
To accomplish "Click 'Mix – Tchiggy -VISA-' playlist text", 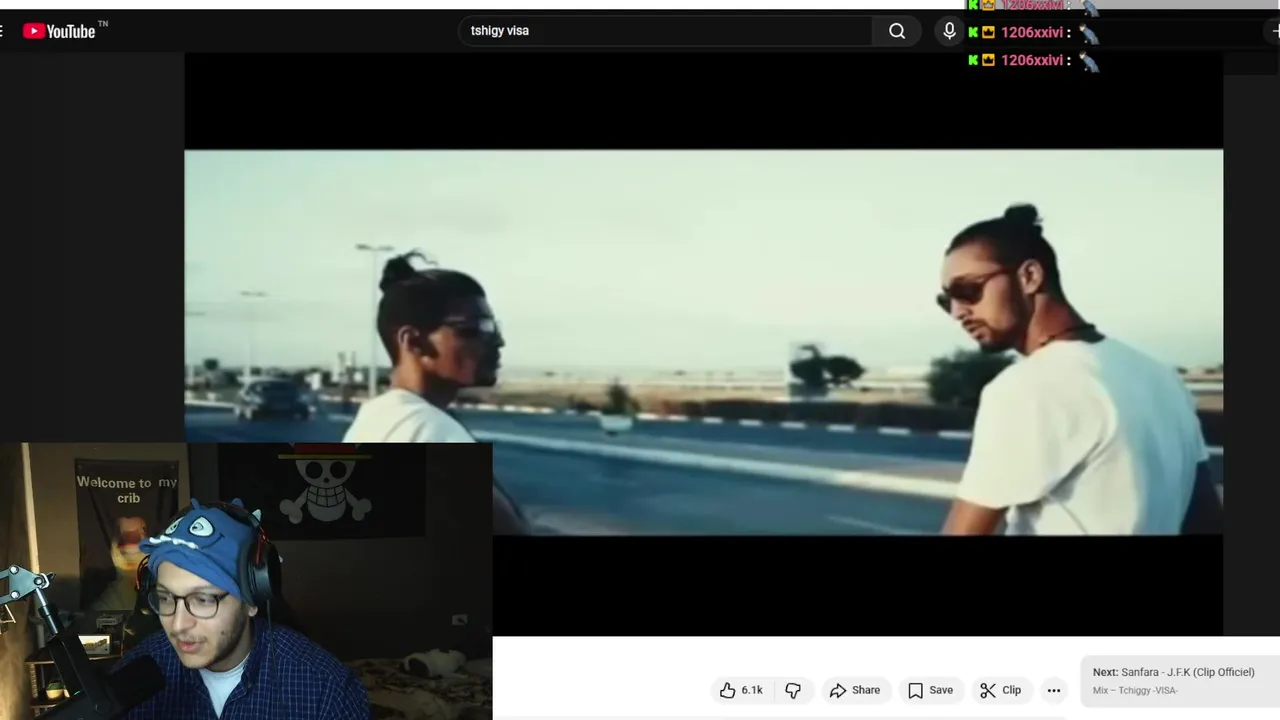I will (1135, 690).
